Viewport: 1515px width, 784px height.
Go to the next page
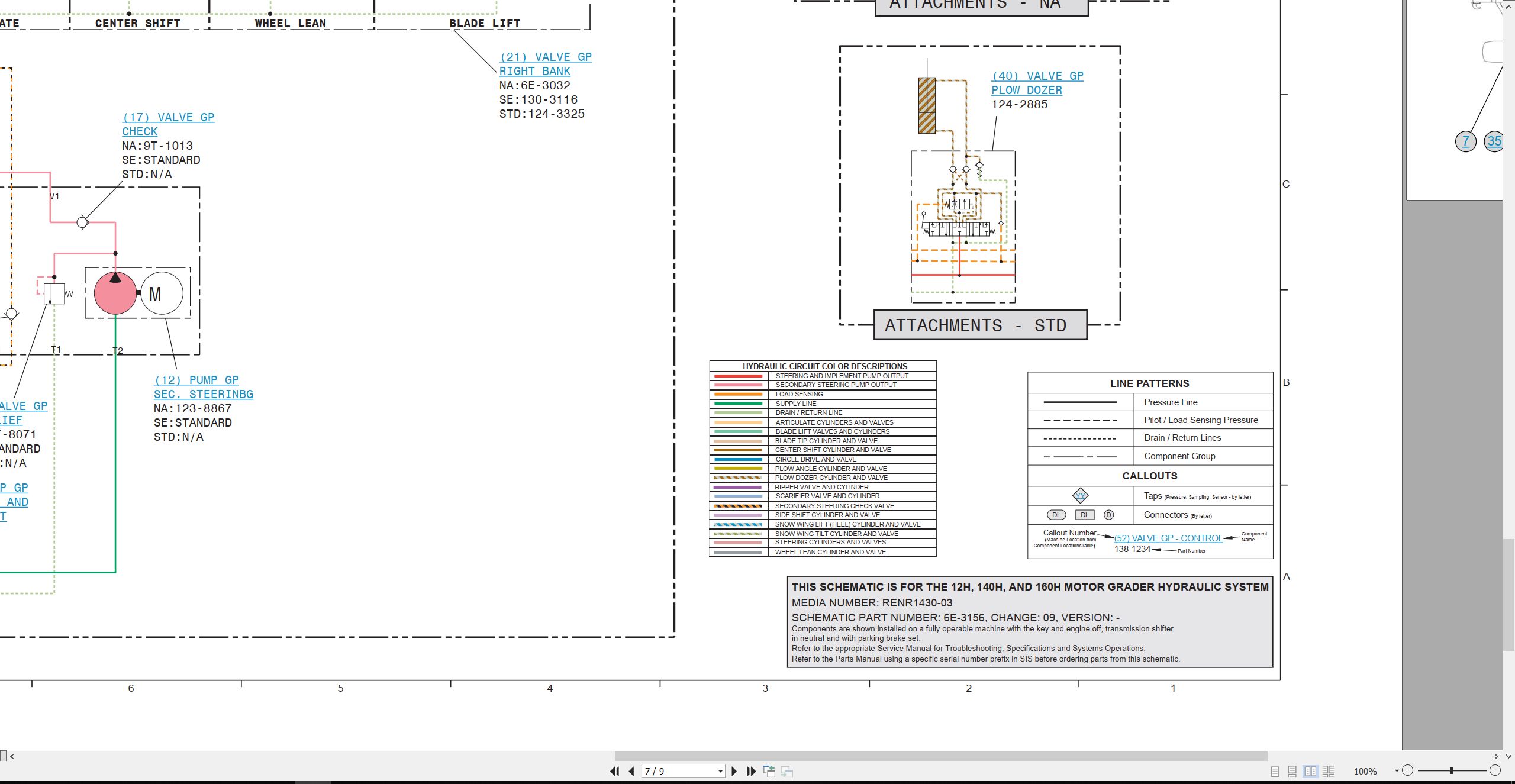pyautogui.click(x=734, y=771)
